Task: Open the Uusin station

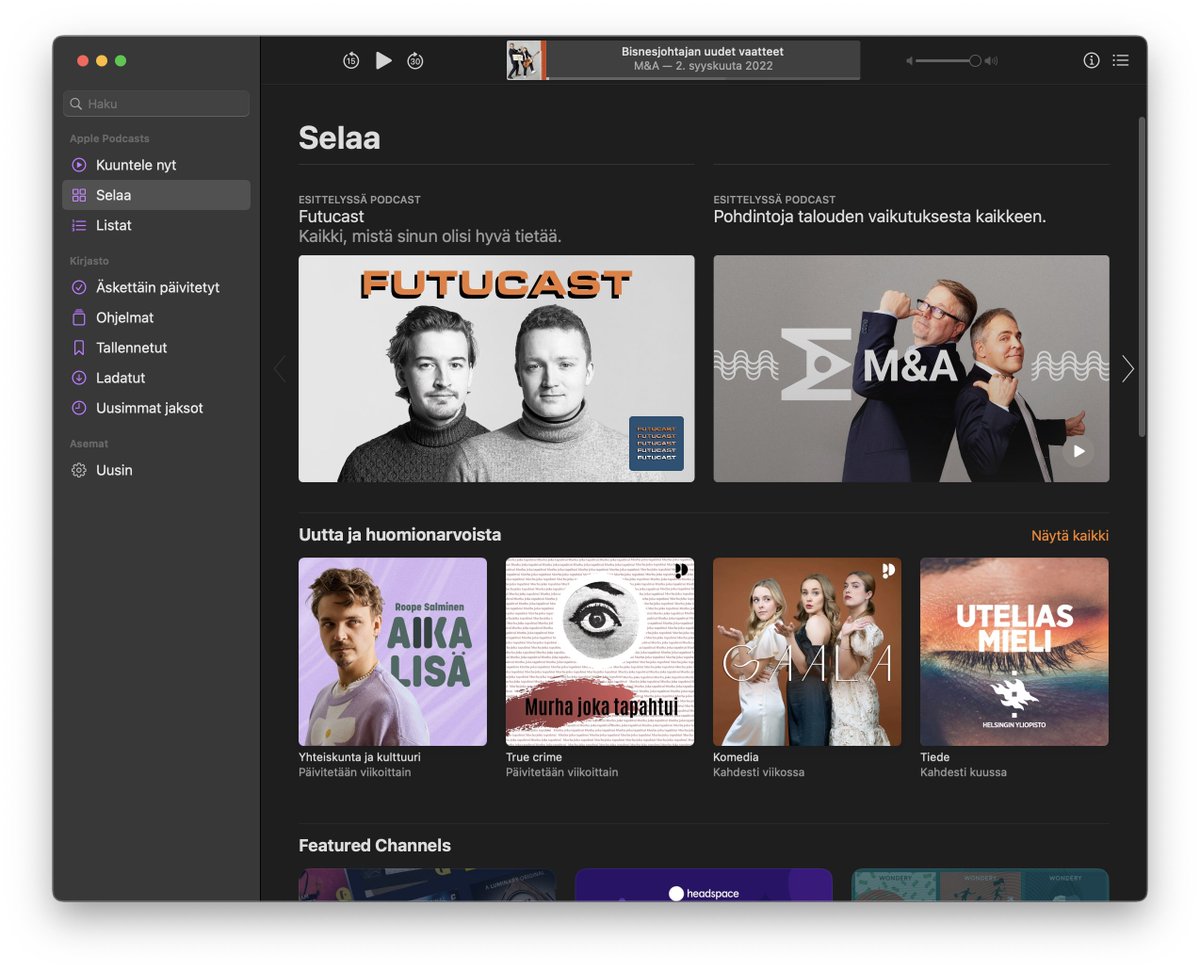Action: [x=156, y=470]
